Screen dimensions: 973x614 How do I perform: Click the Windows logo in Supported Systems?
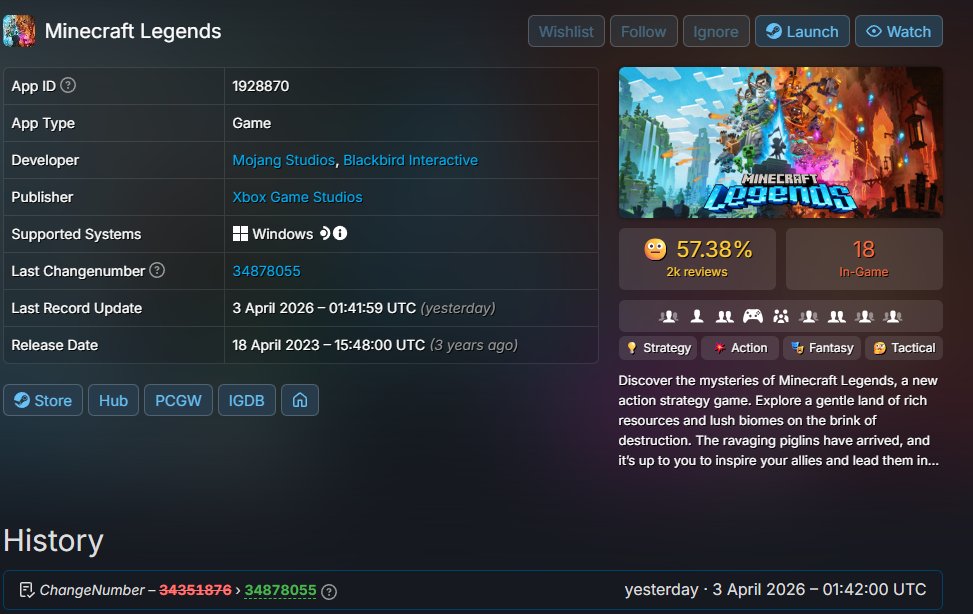coord(240,233)
